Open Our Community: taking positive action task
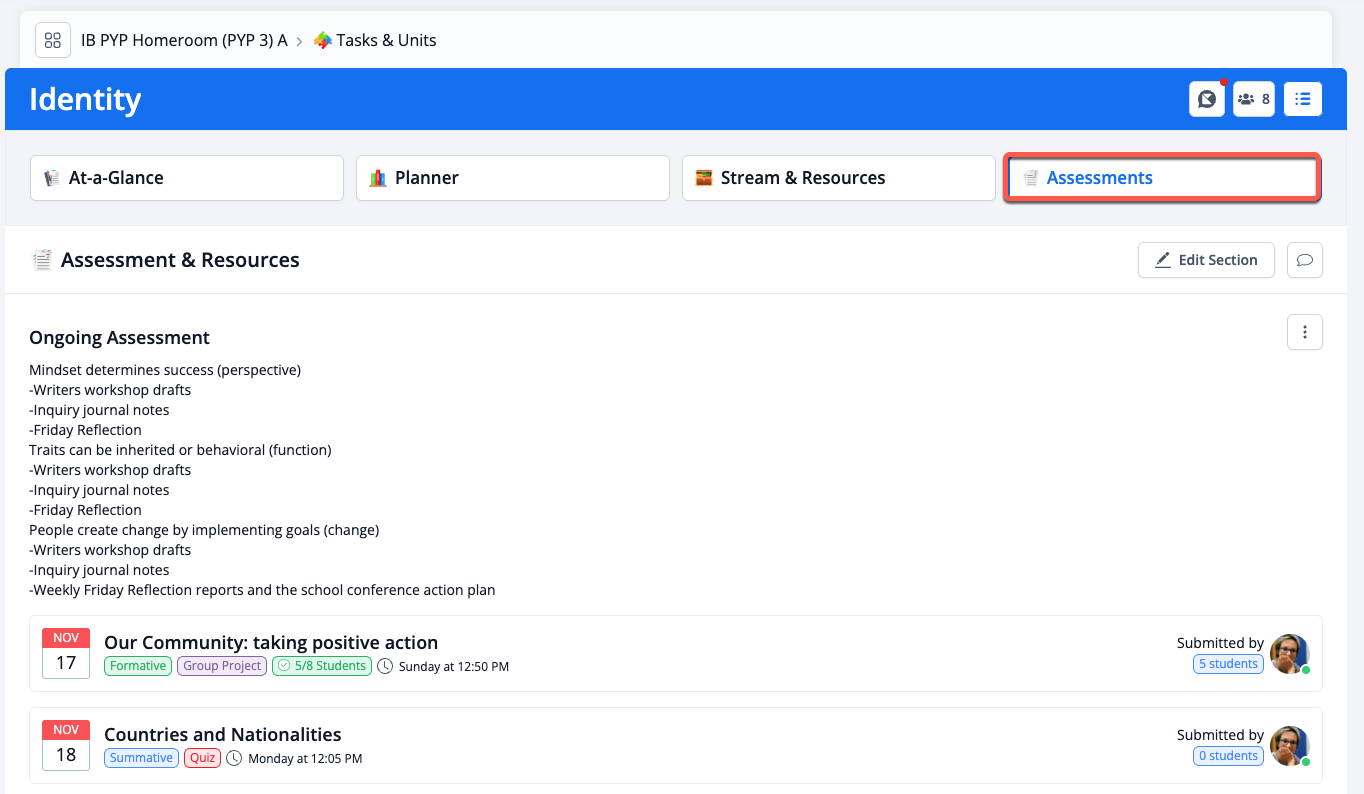1364x794 pixels. pos(271,642)
